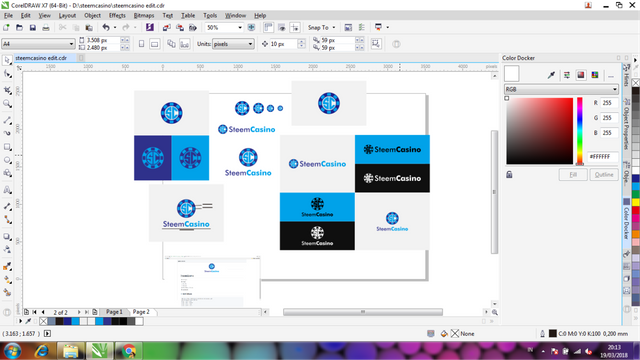640x360 pixels.
Task: Select the Zoom tool in the toolbox
Action: (7, 104)
